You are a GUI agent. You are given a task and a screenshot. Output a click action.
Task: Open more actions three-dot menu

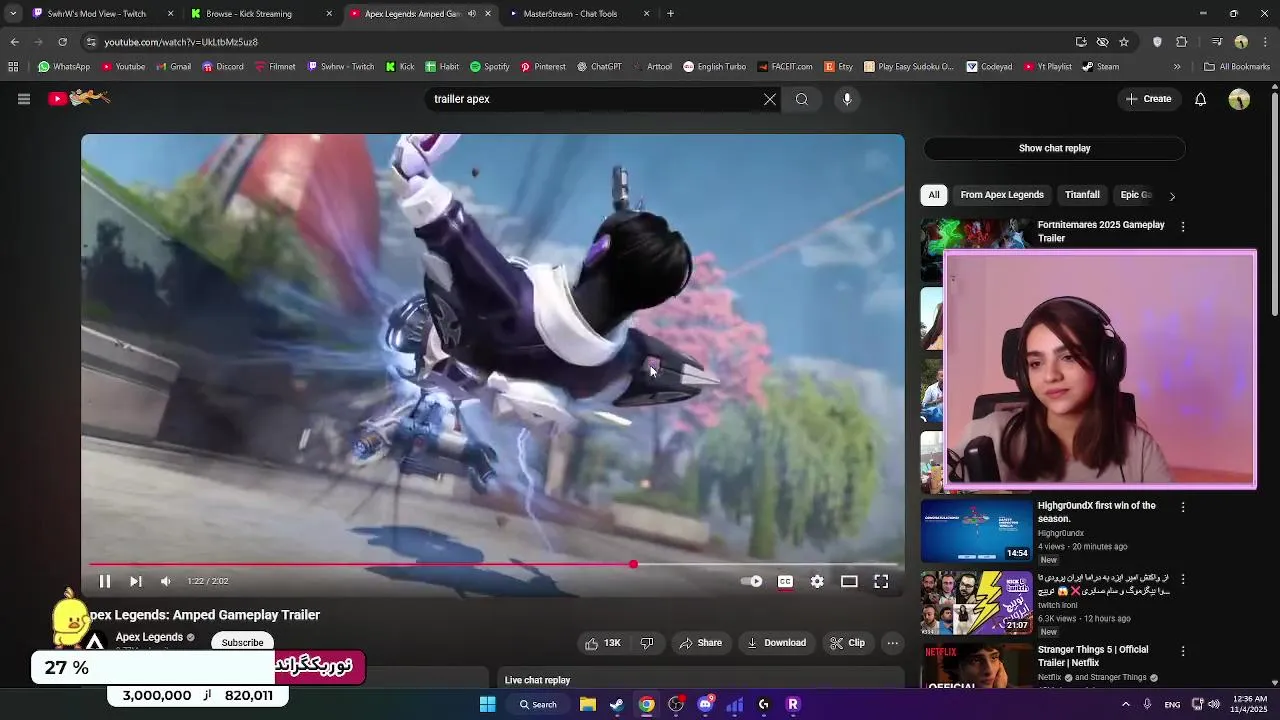tap(893, 643)
